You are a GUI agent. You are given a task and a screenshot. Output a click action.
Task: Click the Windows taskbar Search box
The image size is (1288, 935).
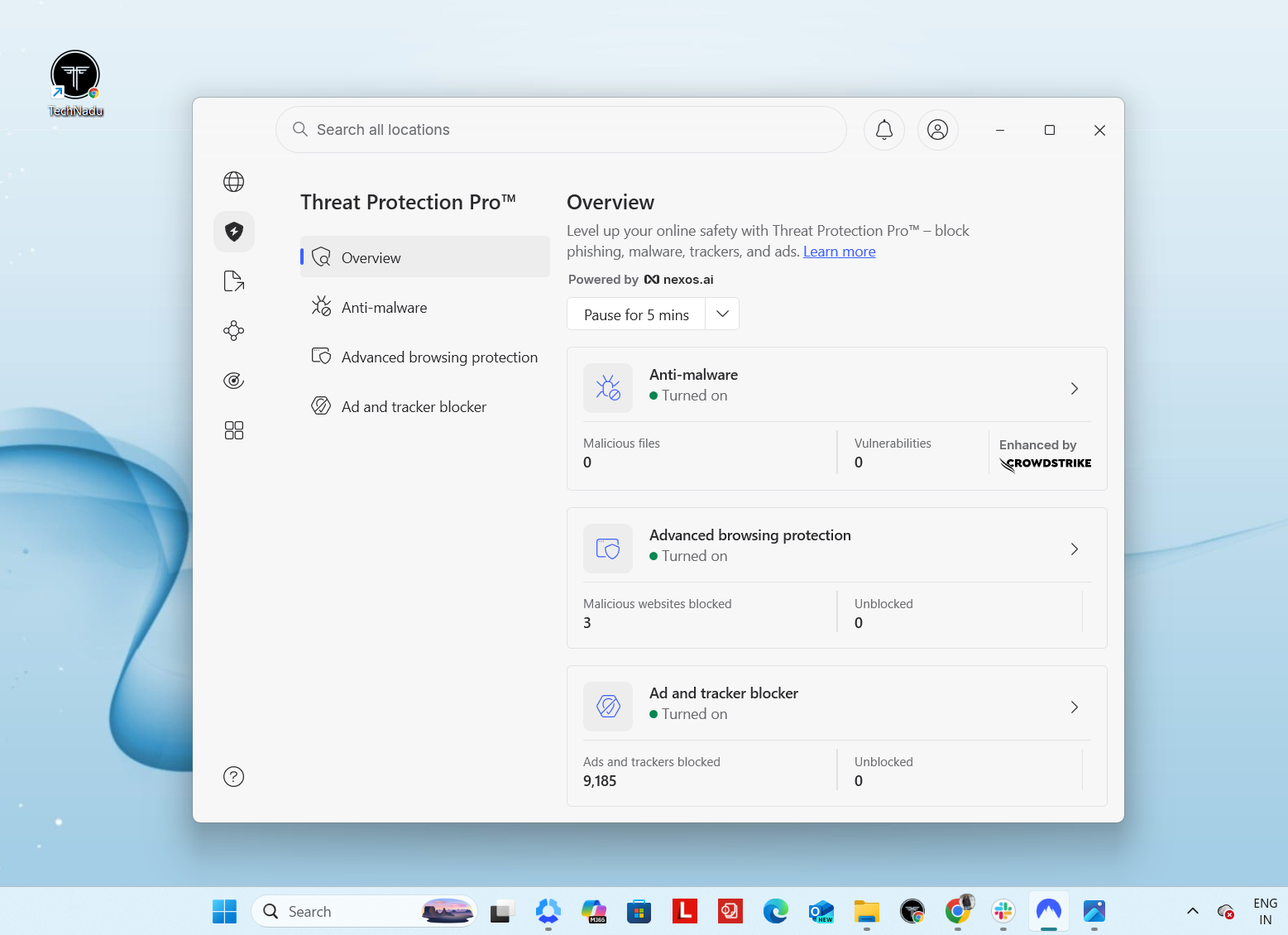(364, 911)
